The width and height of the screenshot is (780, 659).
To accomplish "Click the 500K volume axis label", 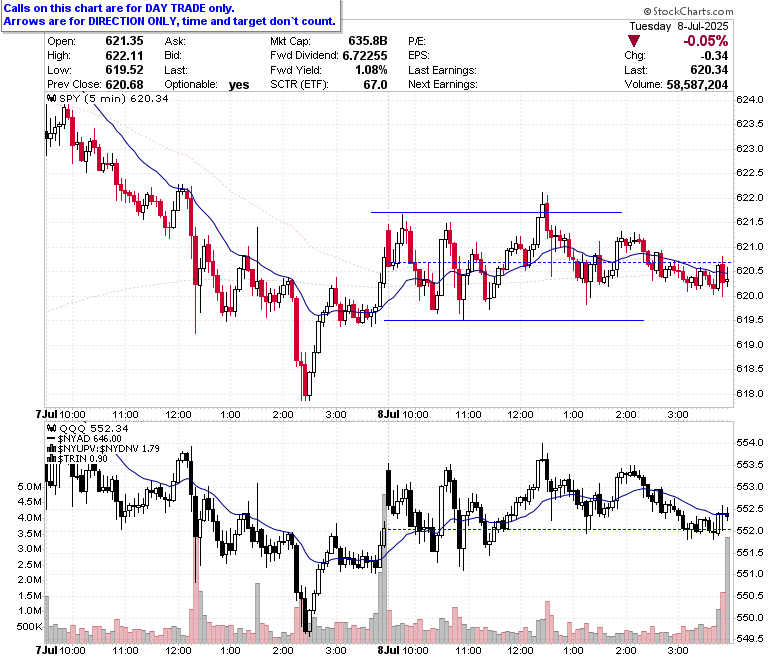I will click(29, 626).
